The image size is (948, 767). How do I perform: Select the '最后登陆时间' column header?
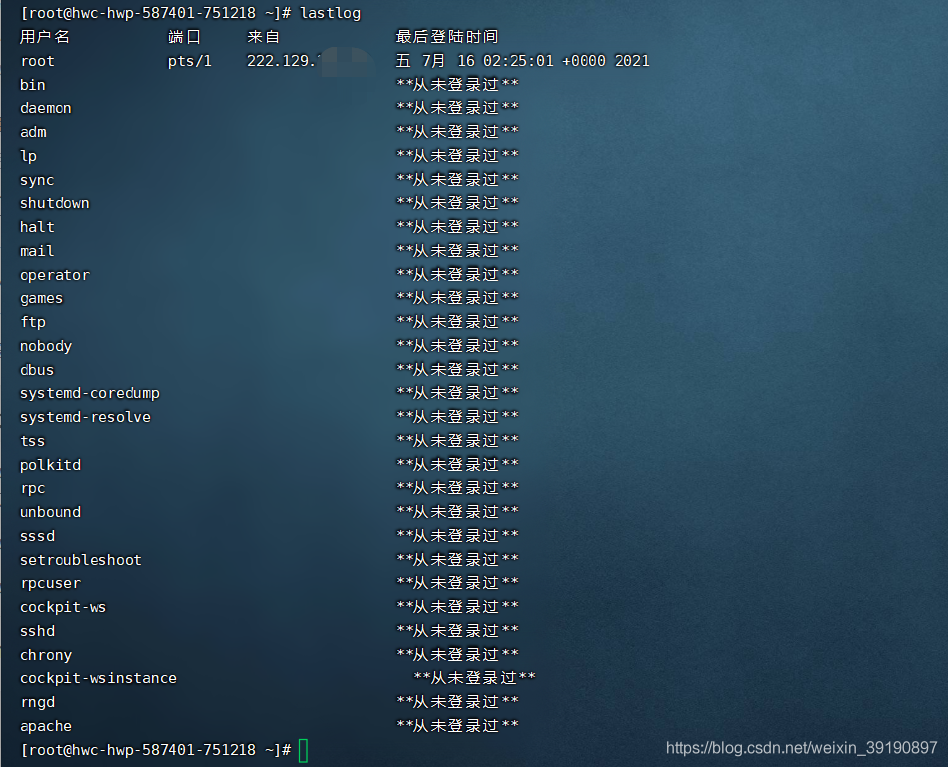click(446, 37)
